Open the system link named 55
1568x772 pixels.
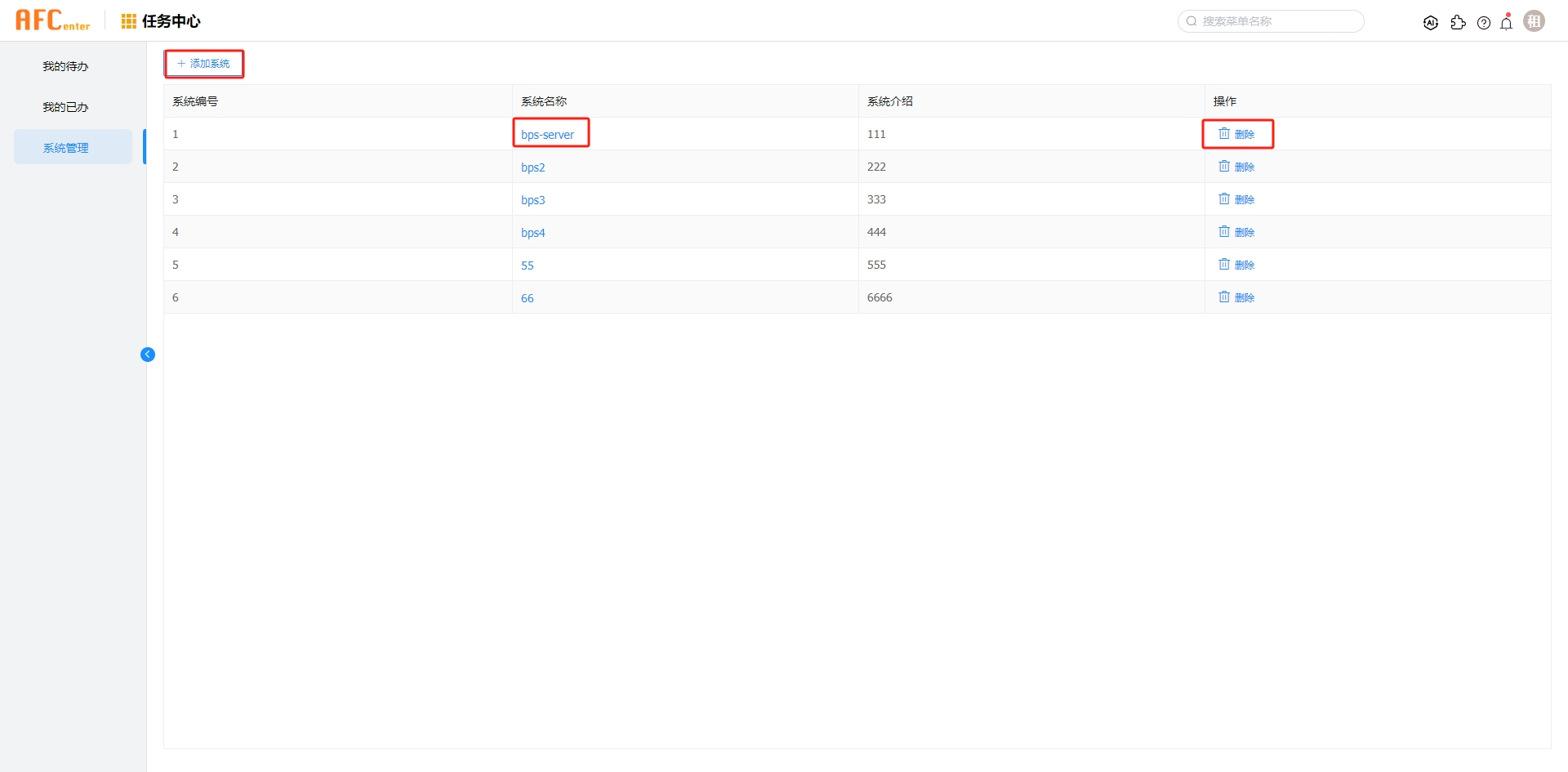coord(528,266)
